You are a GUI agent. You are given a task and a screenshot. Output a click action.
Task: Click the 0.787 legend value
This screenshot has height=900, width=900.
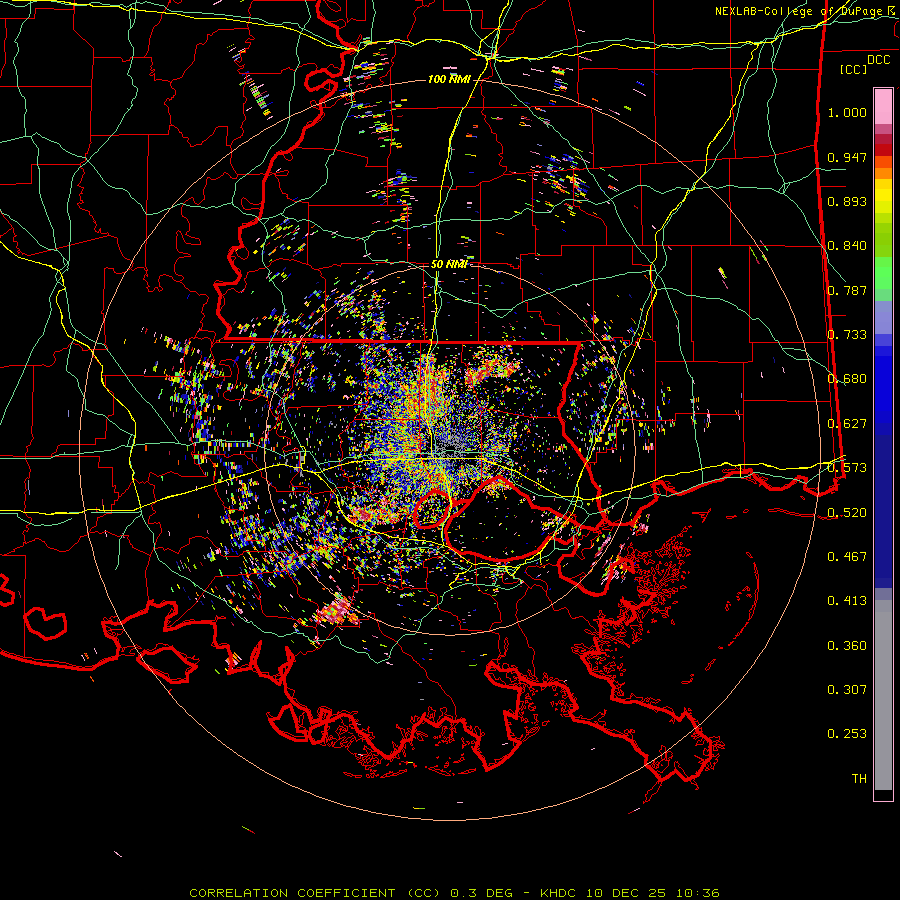847,290
